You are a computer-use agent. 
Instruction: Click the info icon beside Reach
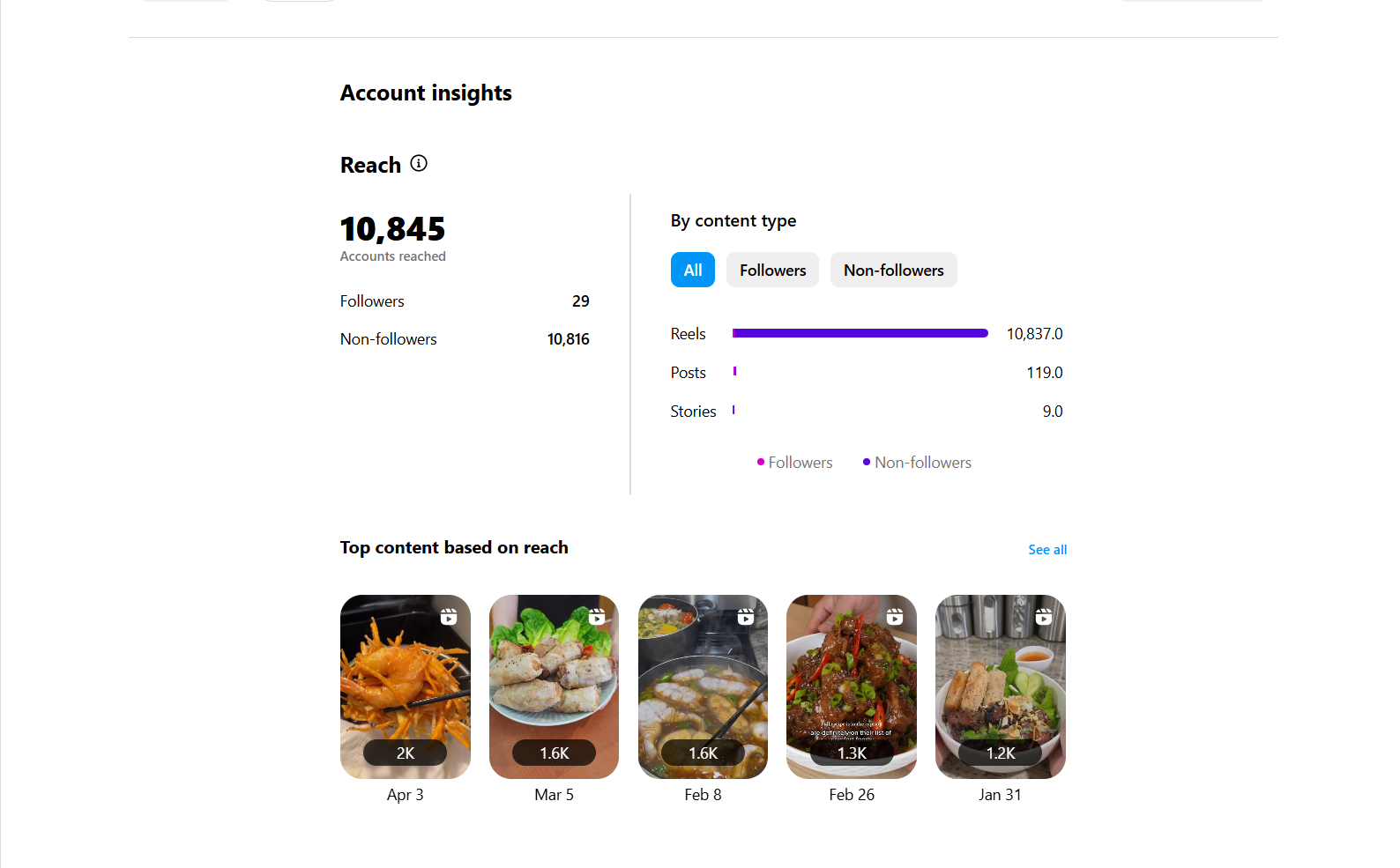[x=419, y=163]
